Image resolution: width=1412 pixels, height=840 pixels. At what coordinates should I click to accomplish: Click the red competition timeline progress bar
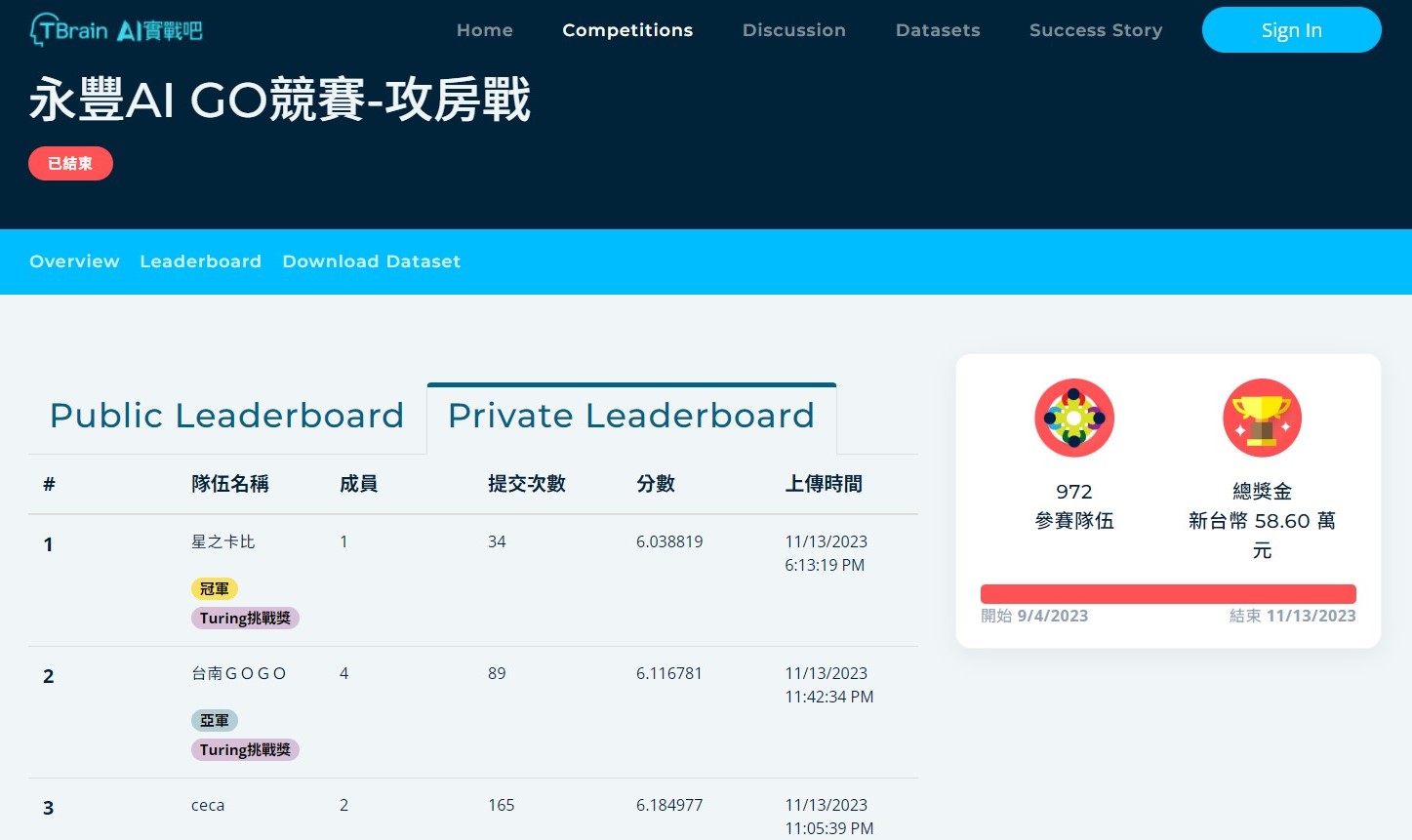(1167, 593)
